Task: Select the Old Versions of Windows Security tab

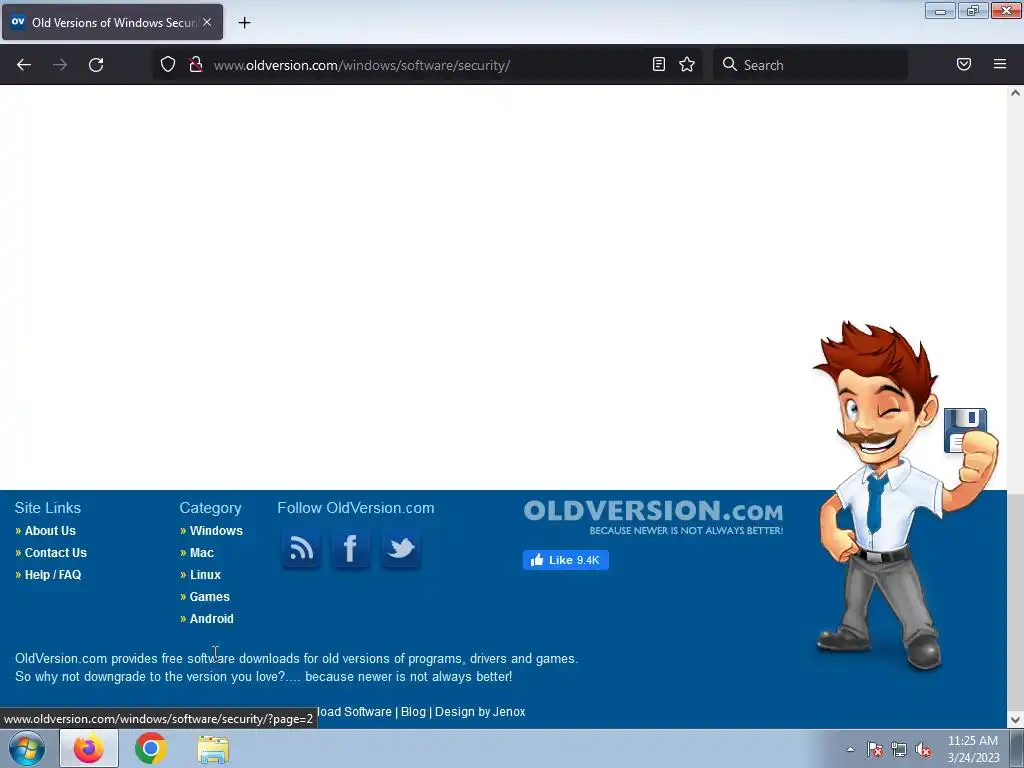Action: point(112,22)
